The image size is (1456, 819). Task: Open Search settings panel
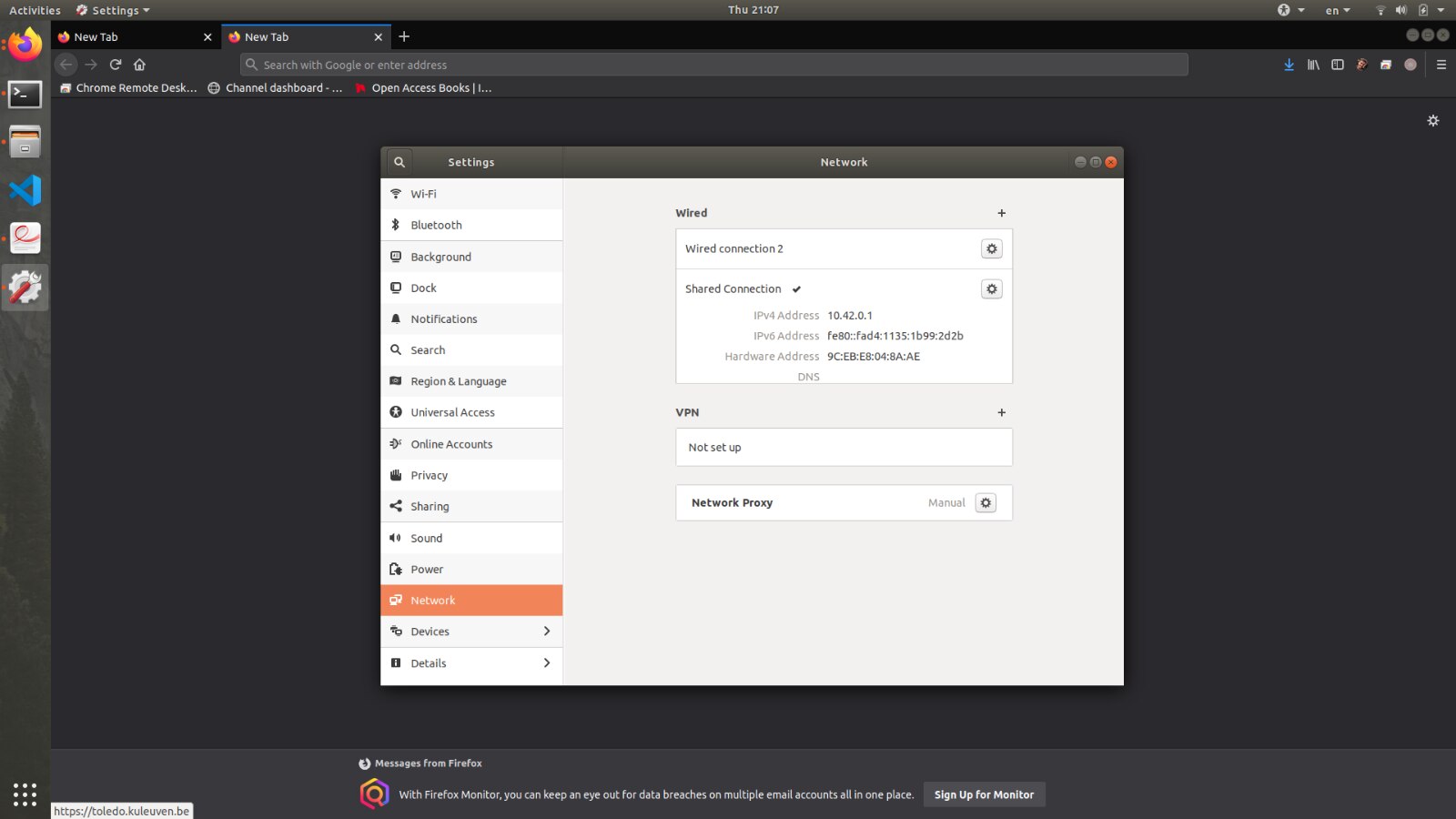[471, 349]
